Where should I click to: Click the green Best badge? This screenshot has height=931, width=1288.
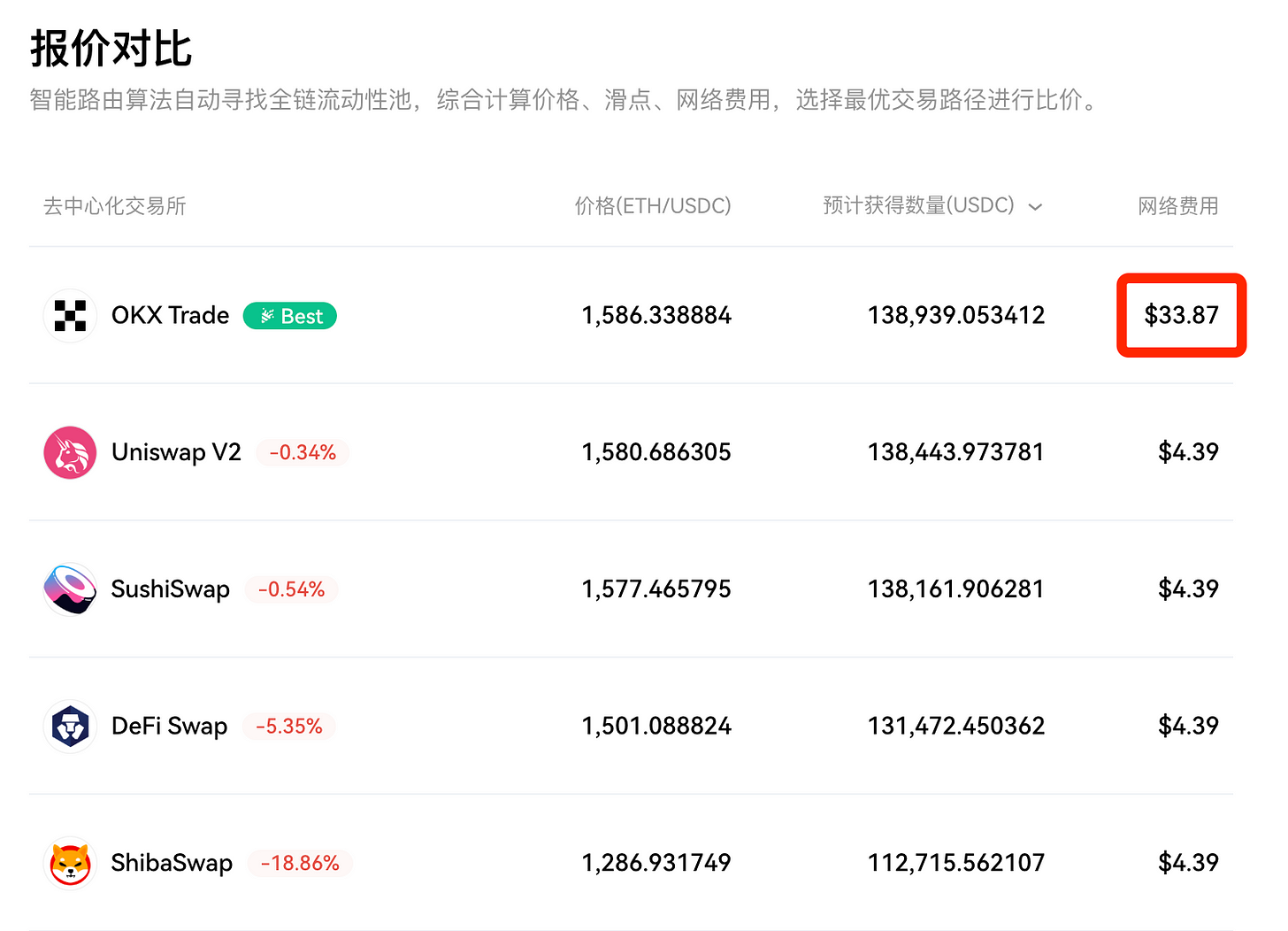(290, 316)
